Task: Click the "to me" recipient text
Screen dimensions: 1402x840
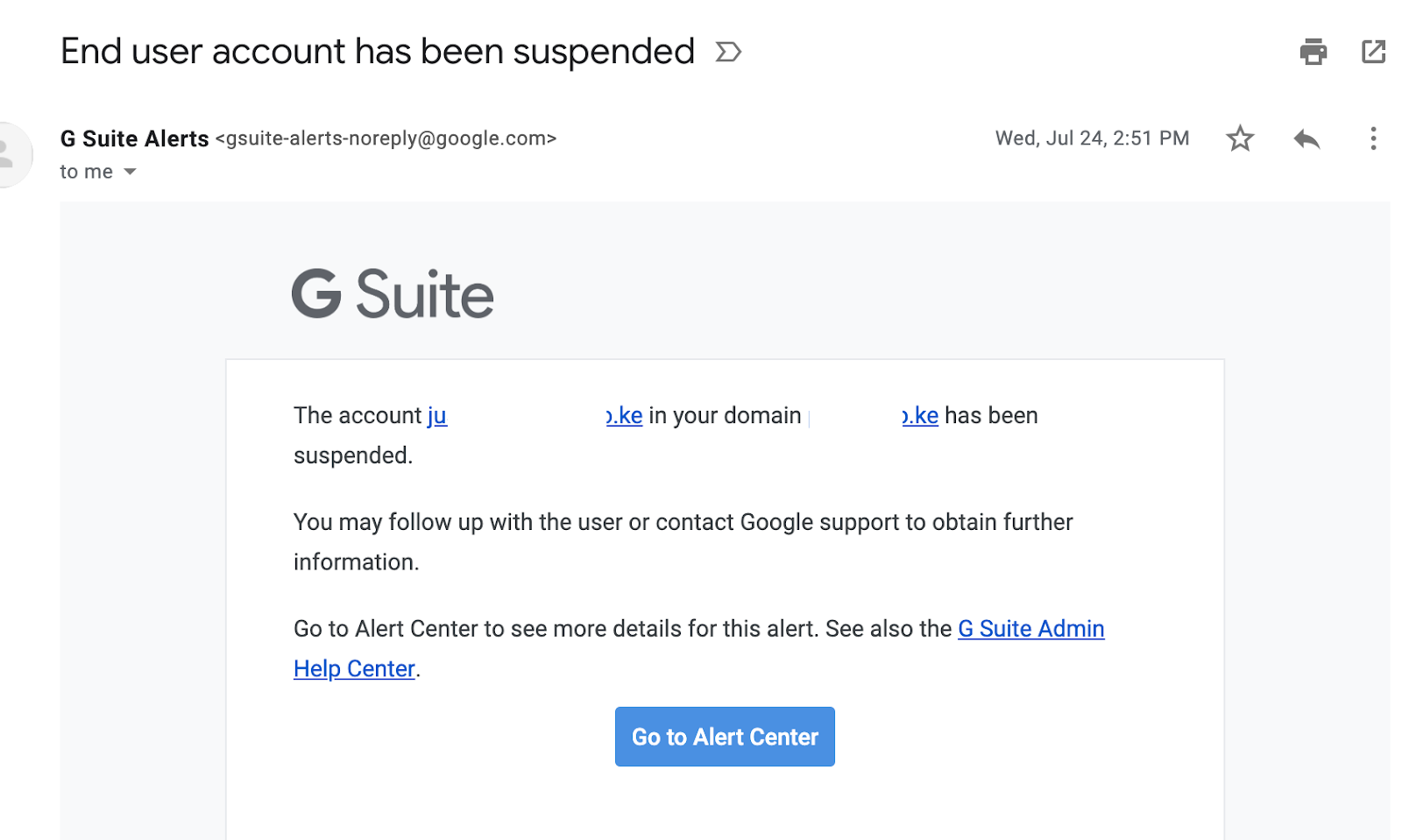Action: coord(86,172)
